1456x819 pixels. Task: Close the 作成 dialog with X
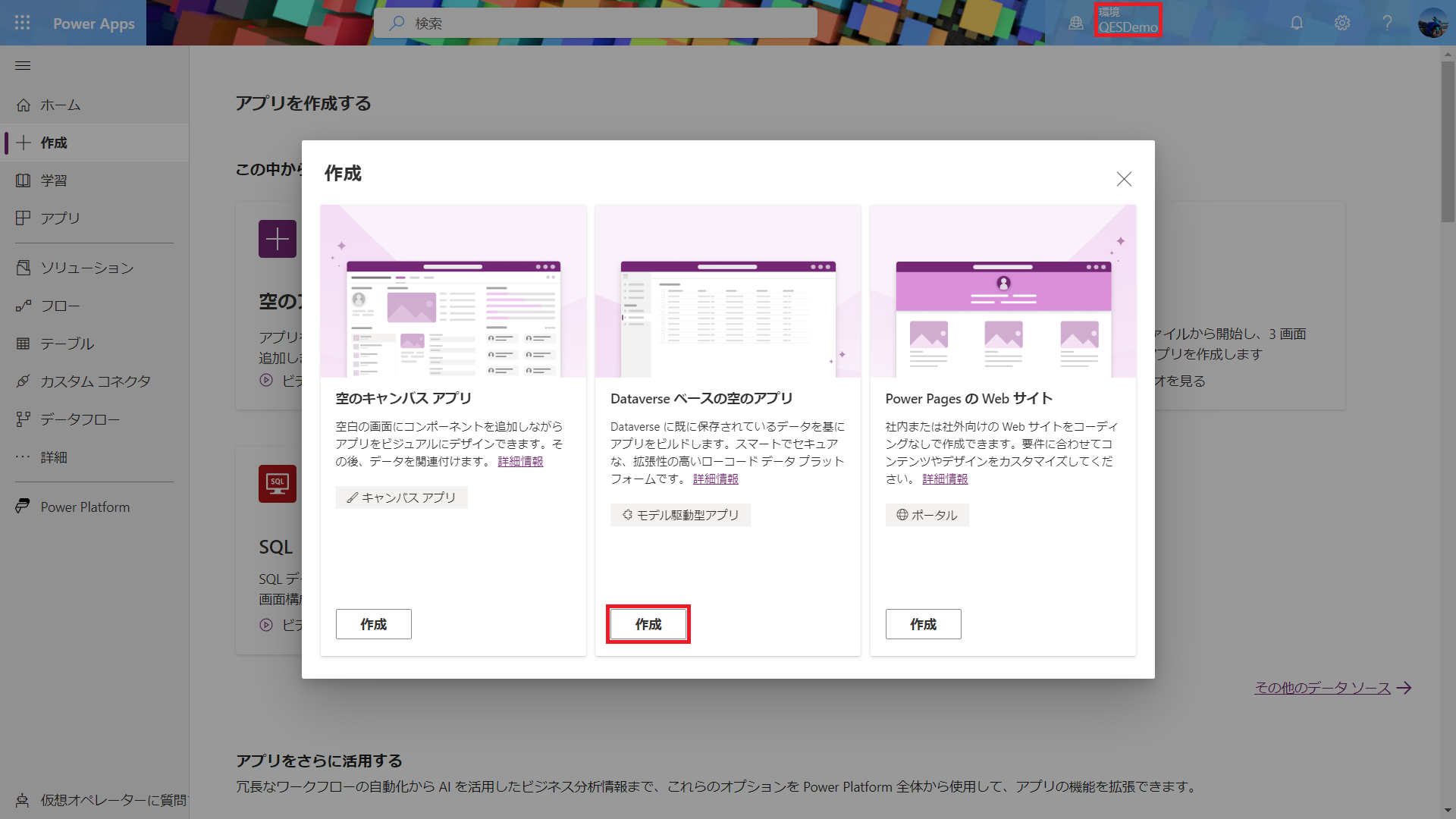(1124, 179)
